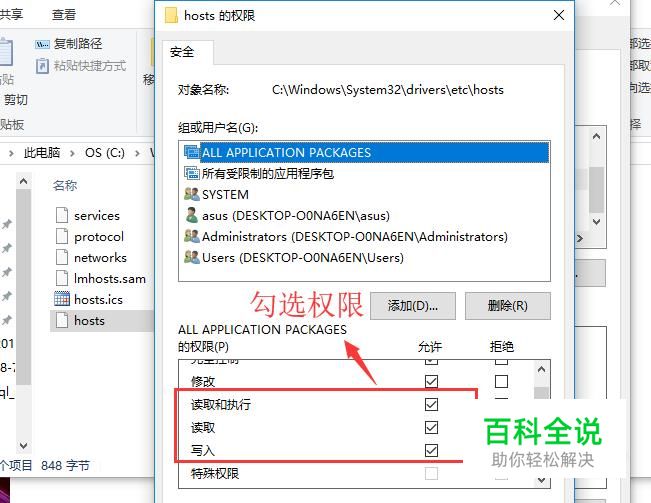Viewport: 651px width, 503px height.
Task: Toggle allow checkbox for 读取
Action: (x=431, y=427)
